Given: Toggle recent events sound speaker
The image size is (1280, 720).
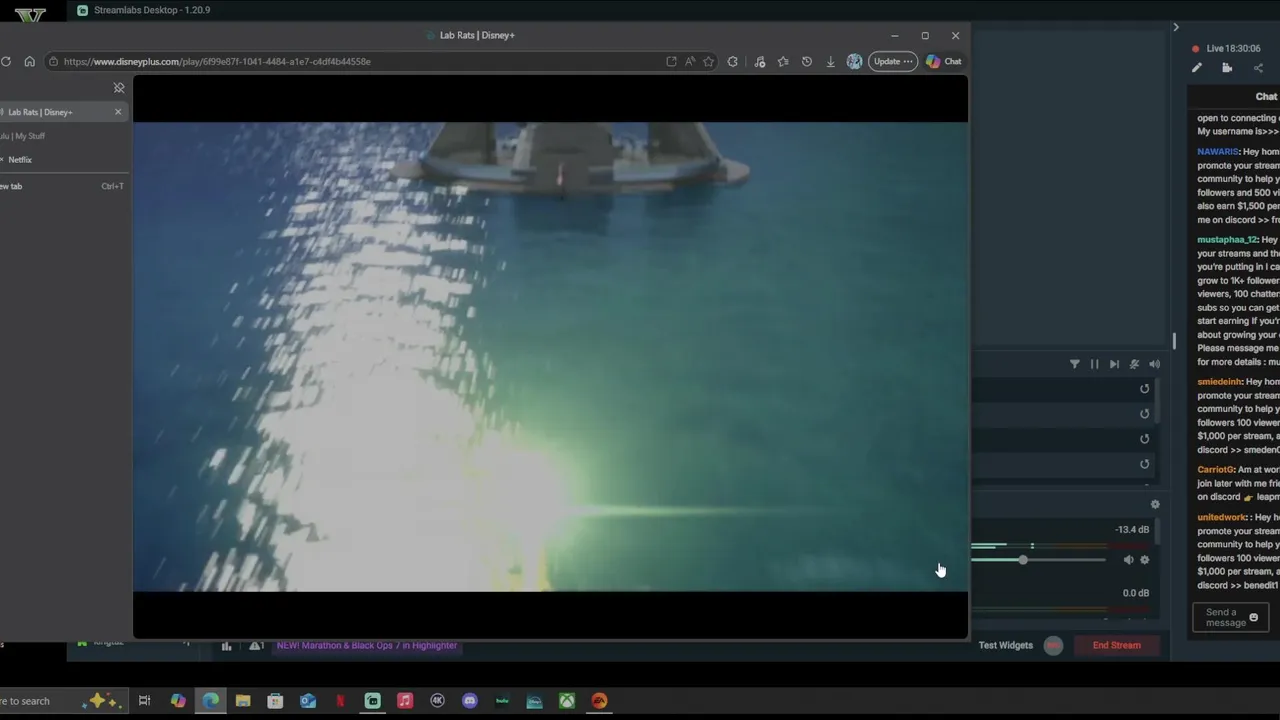Looking at the screenshot, I should [1155, 364].
